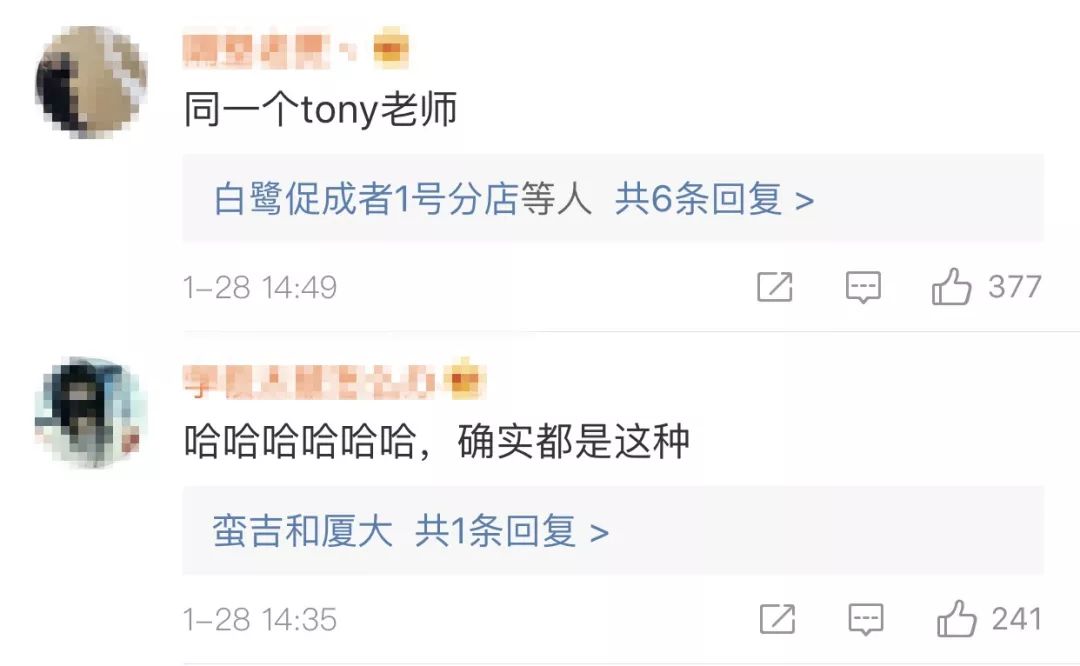Like the tony老师 comment

pyautogui.click(x=951, y=286)
